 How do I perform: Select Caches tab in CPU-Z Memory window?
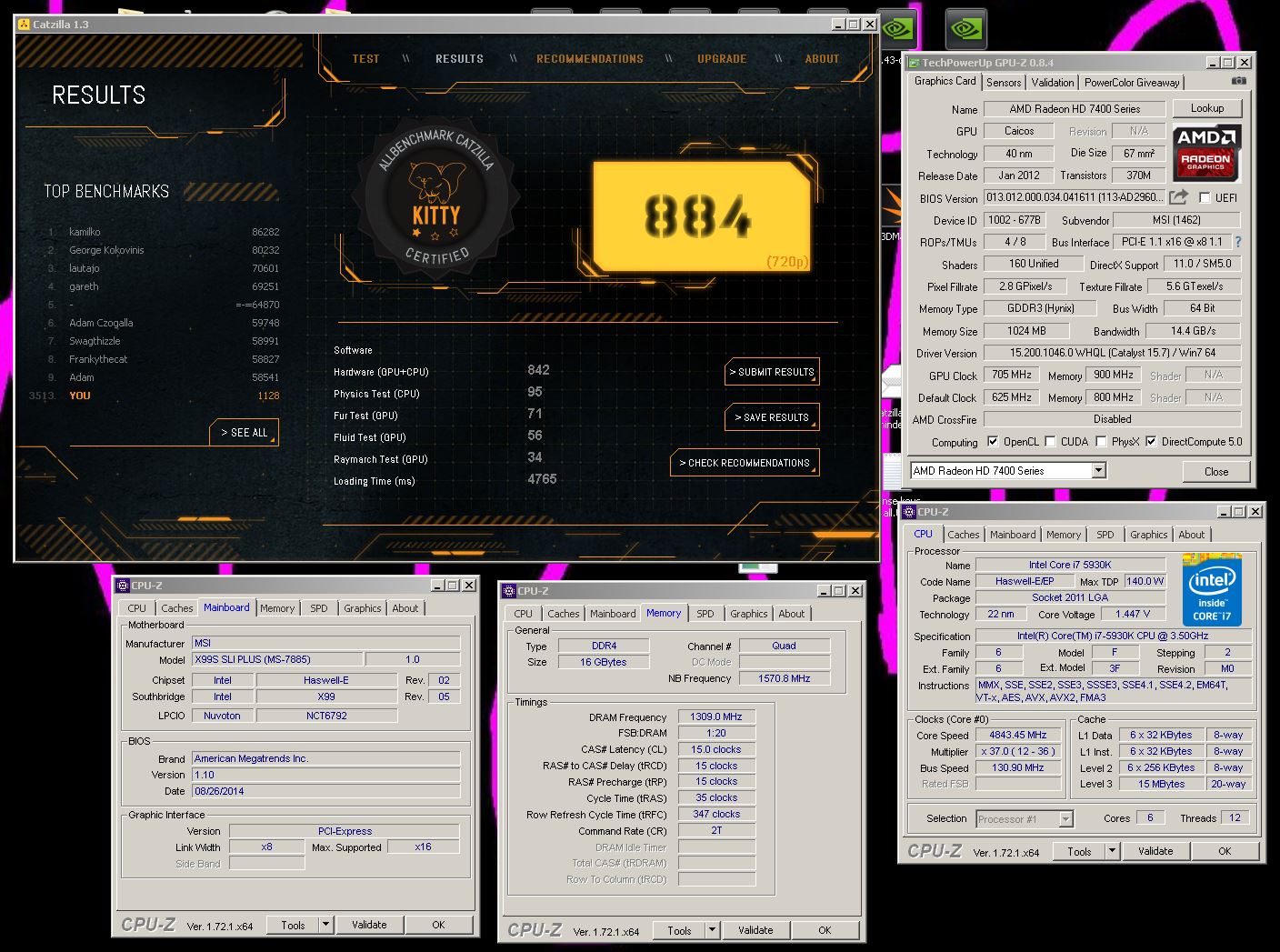point(563,614)
